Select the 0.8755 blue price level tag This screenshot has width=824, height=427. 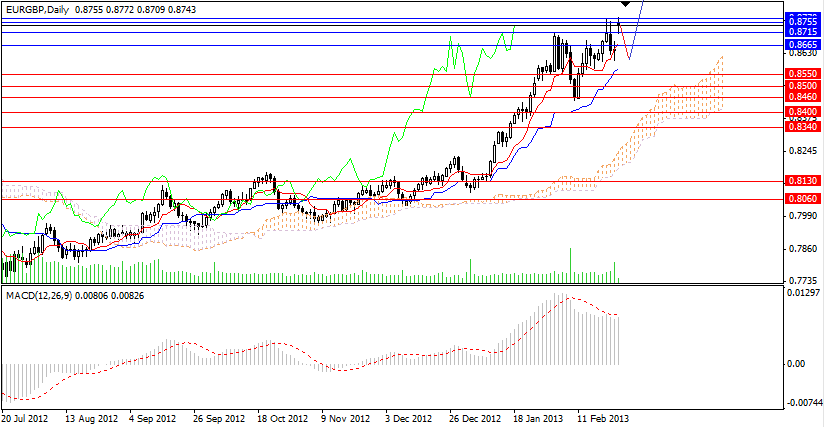click(x=800, y=20)
